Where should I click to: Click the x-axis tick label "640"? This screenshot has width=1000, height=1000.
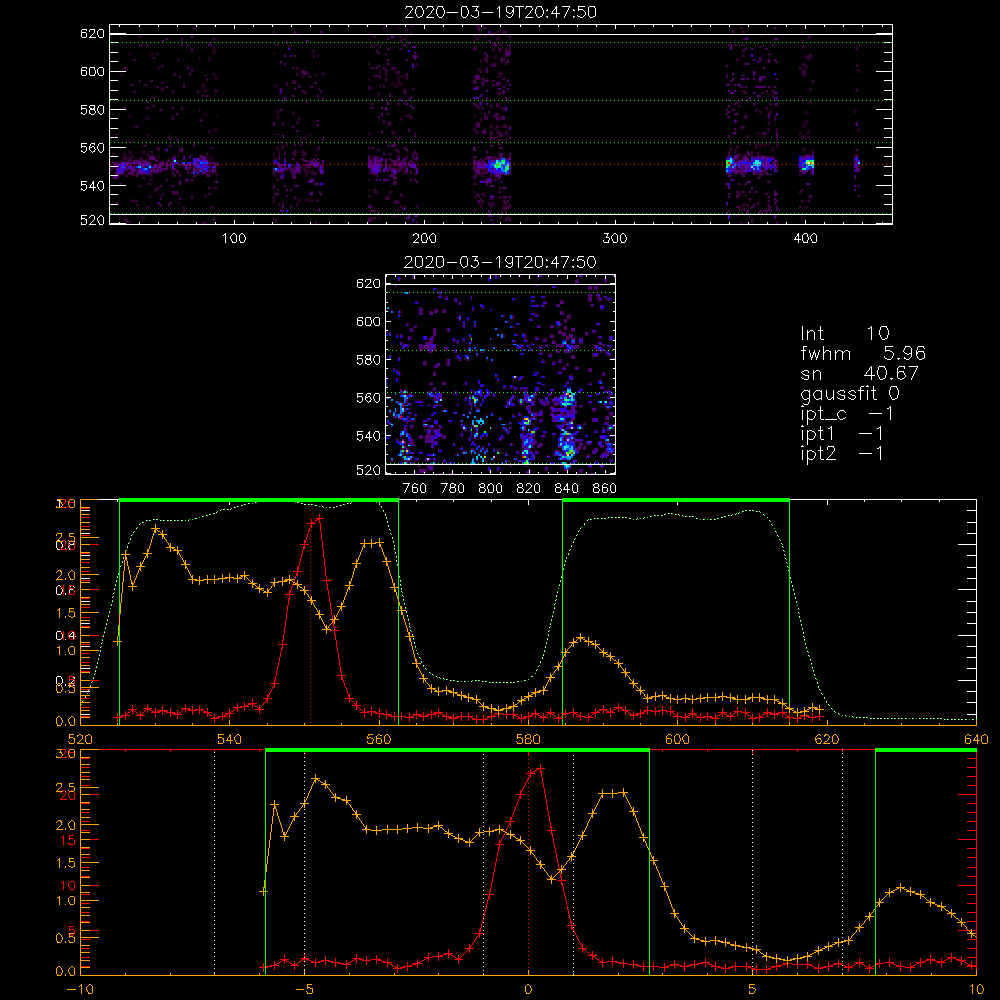pyautogui.click(x=976, y=739)
